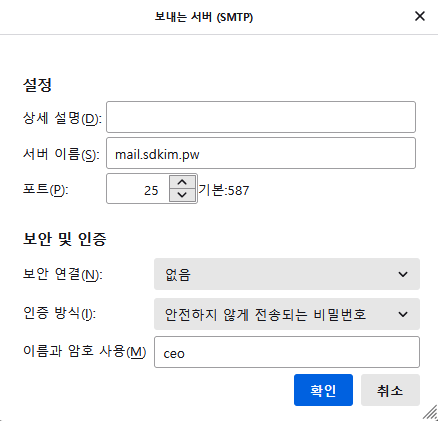The image size is (438, 421).
Task: Click the 보안 연결(N) label
Action: pos(63,274)
